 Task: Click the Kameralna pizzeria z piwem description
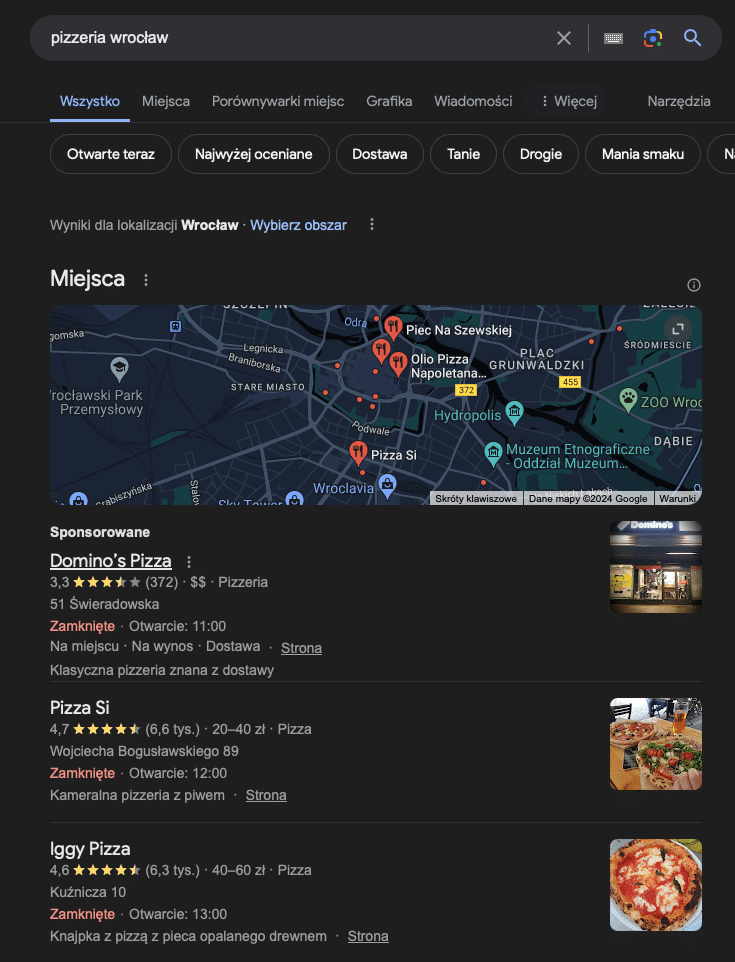tap(137, 795)
